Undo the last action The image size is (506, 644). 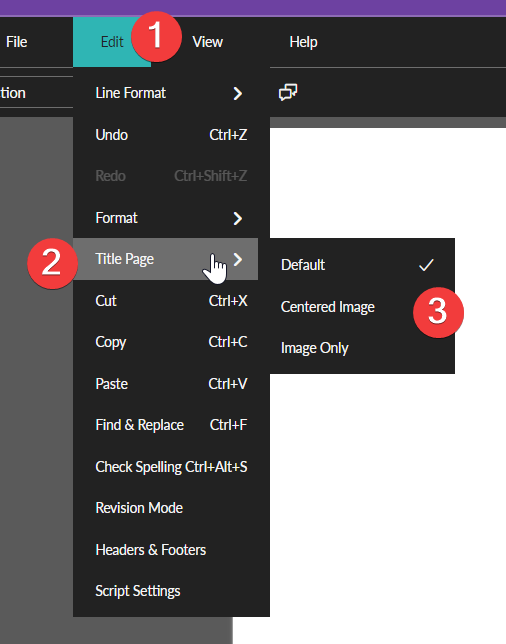(171, 135)
